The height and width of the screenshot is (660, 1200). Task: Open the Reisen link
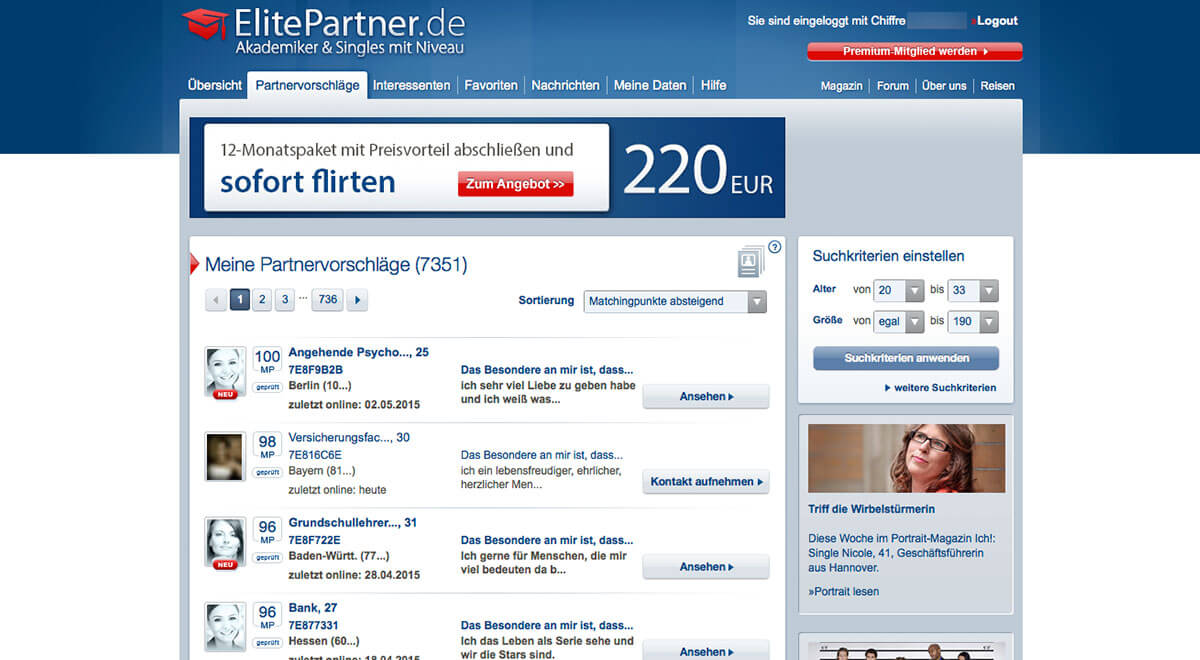[x=997, y=86]
